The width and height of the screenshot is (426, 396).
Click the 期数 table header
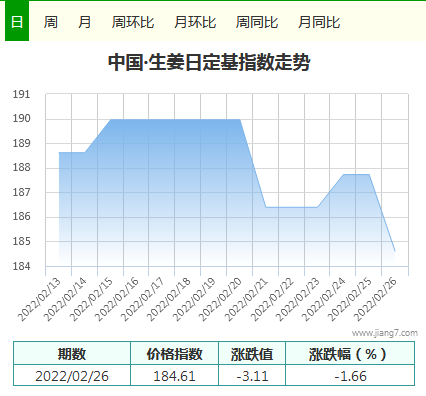tap(72, 354)
